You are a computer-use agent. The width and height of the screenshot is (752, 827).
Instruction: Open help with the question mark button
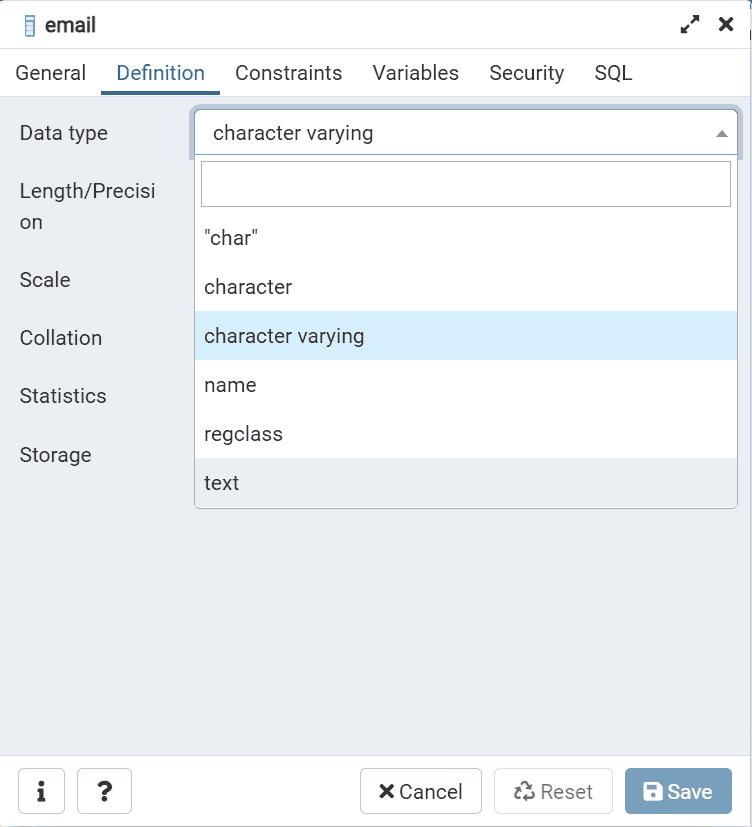104,791
